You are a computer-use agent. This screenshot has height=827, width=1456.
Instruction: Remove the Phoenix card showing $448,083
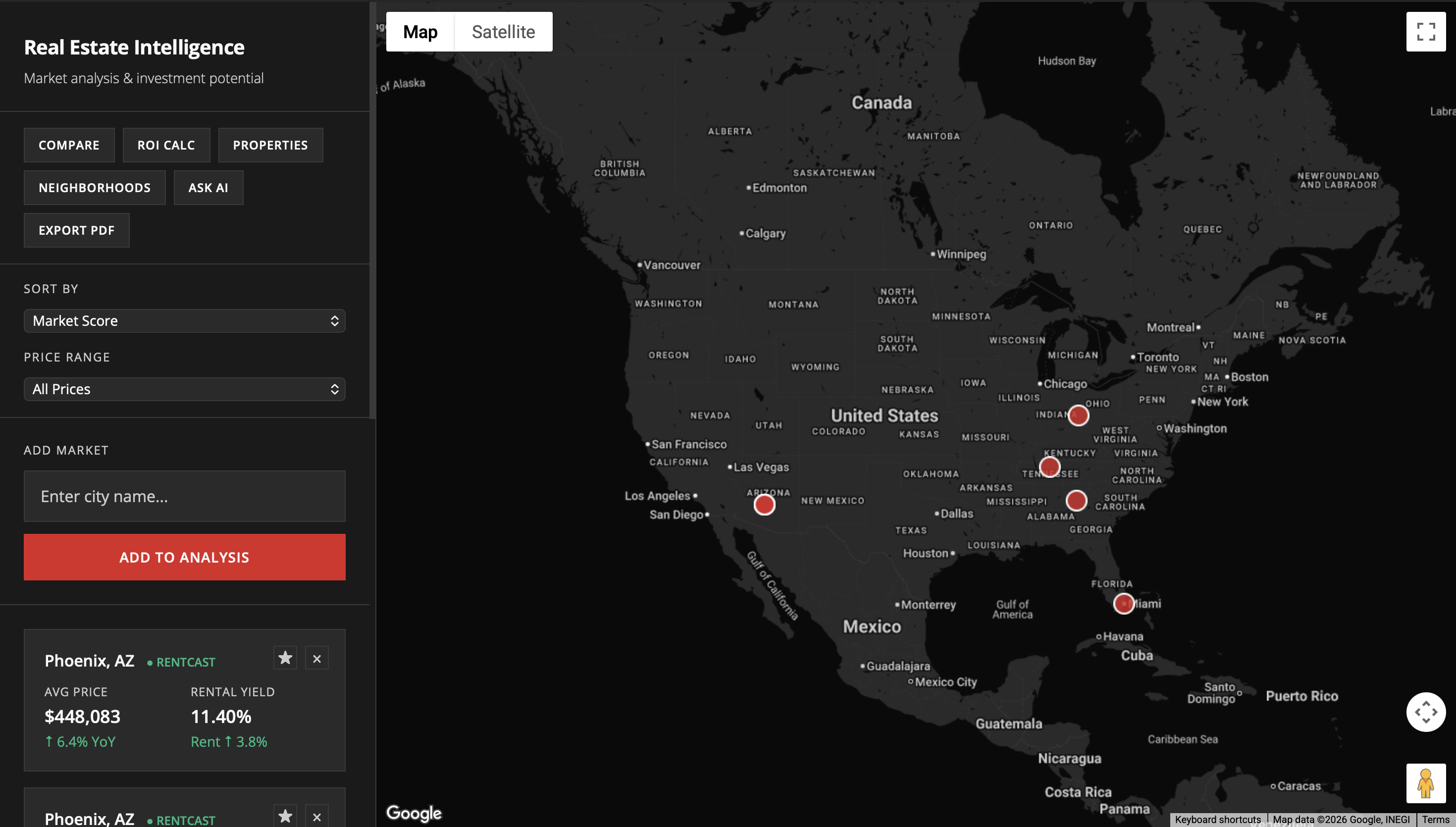tap(317, 658)
